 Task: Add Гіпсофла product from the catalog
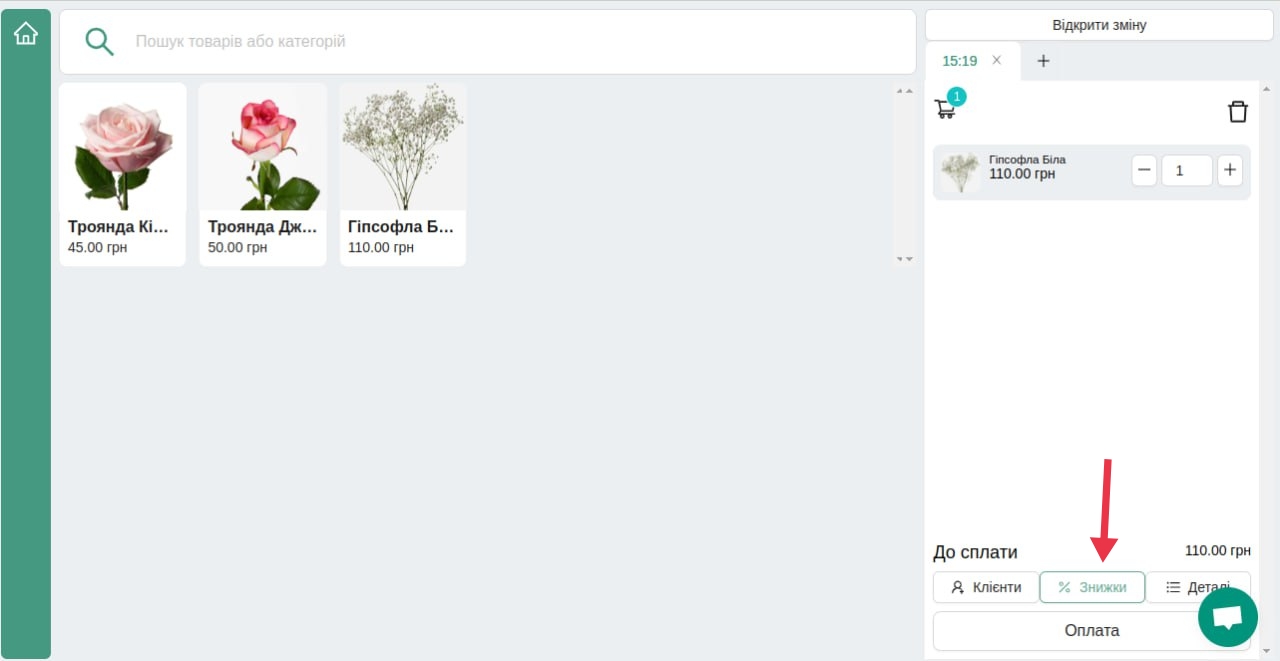[x=402, y=175]
